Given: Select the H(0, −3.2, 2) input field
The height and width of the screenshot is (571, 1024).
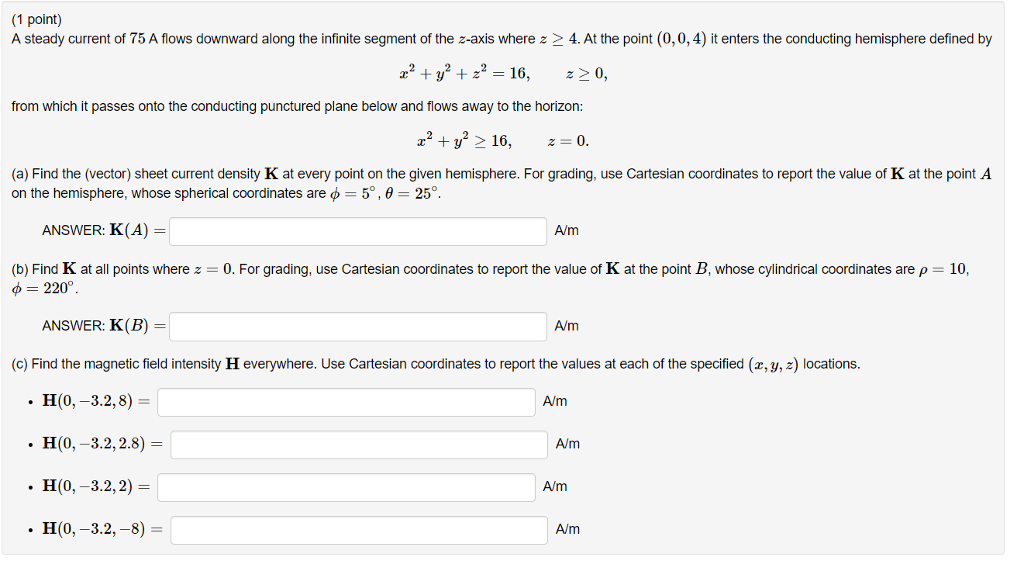Looking at the screenshot, I should pos(346,487).
